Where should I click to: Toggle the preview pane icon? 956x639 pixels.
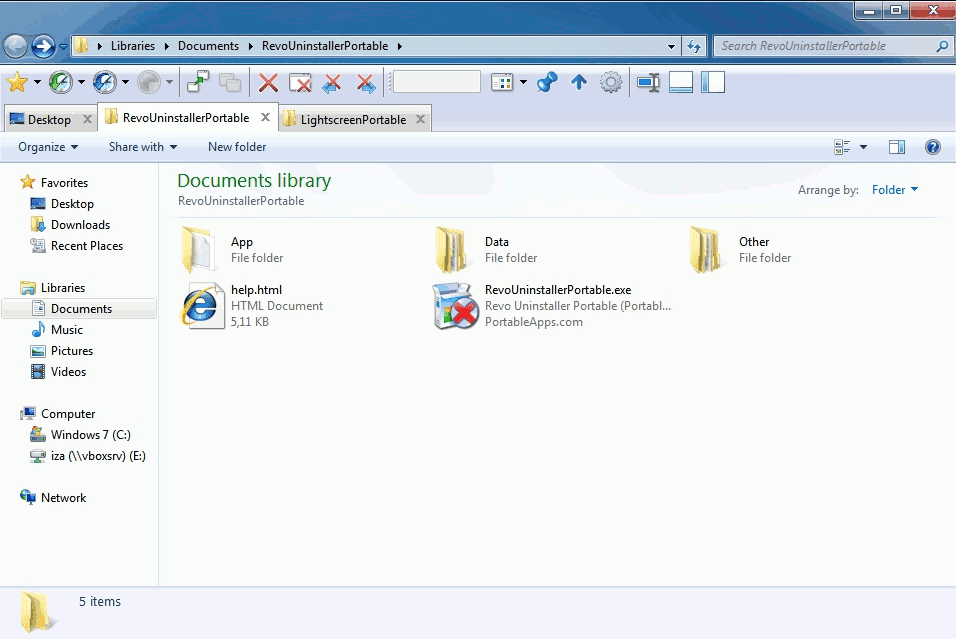897,147
